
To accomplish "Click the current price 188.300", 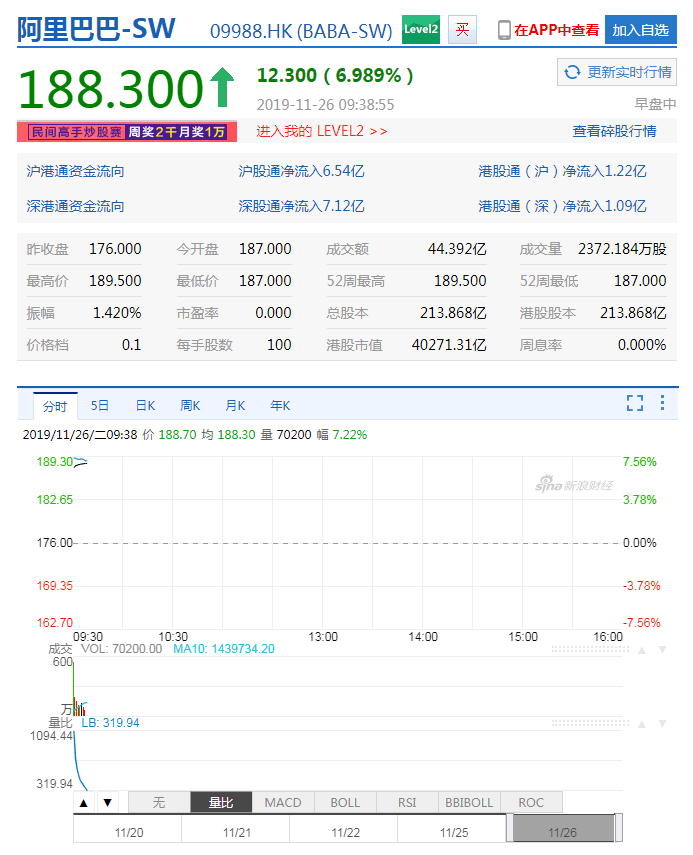I will [112, 89].
